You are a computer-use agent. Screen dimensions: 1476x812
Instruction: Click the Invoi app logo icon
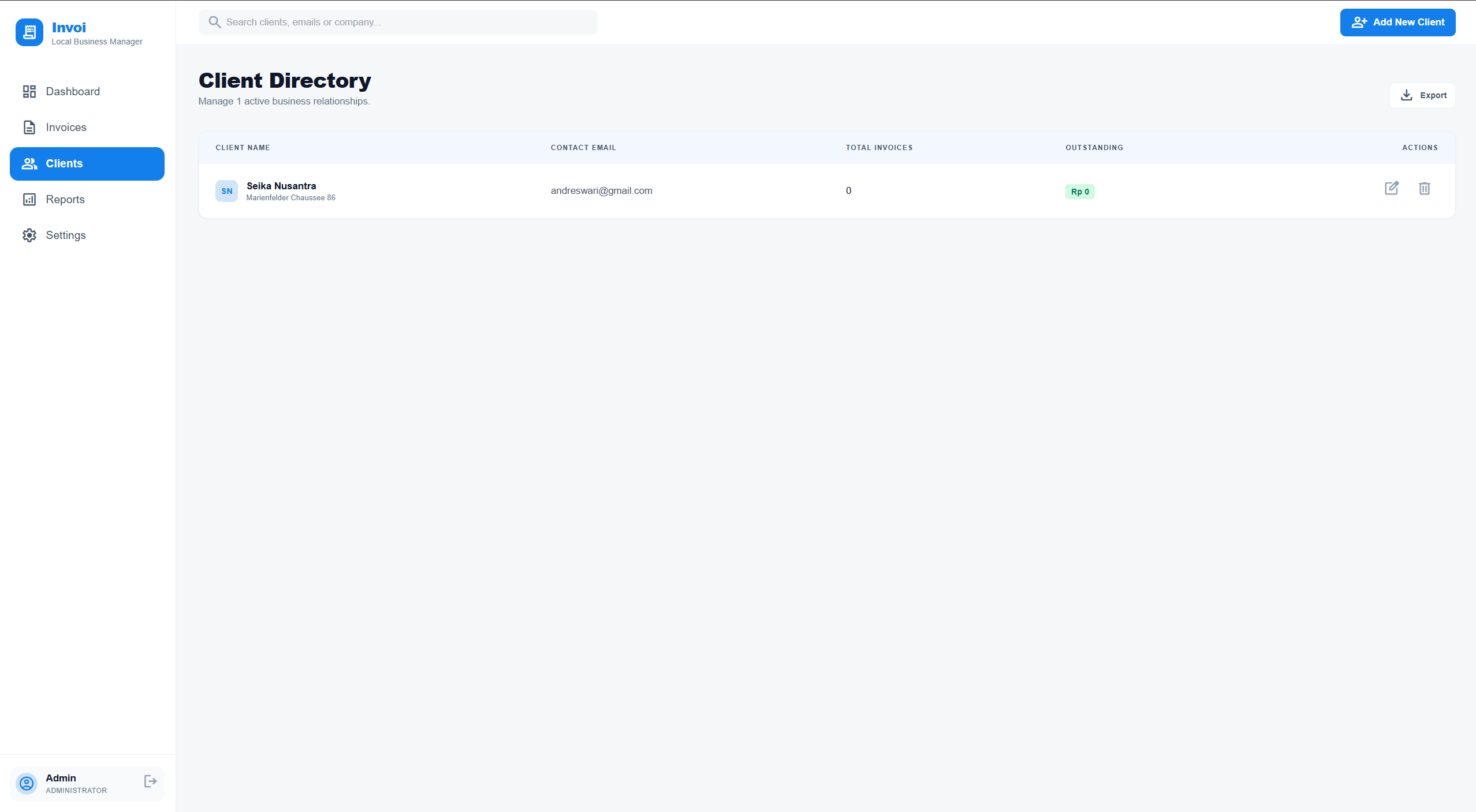(x=29, y=32)
